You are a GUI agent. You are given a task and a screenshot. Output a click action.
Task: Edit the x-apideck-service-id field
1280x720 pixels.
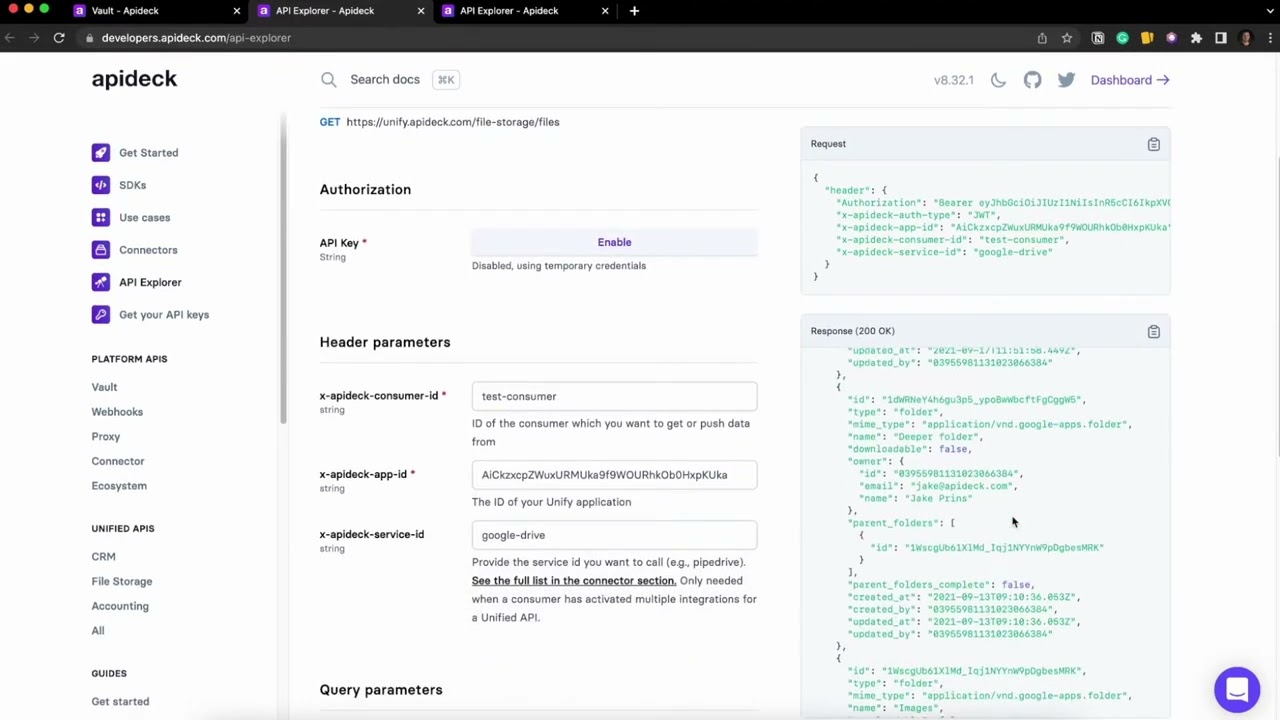614,535
